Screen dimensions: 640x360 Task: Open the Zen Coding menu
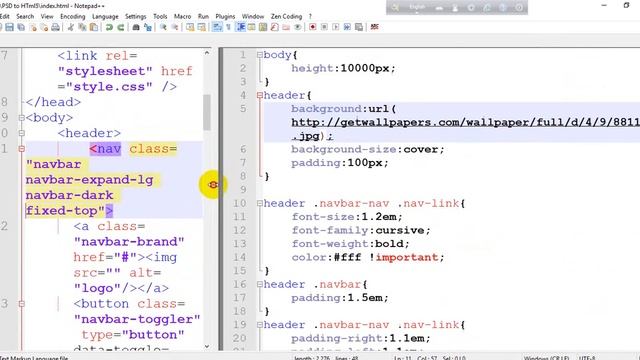[x=287, y=16]
